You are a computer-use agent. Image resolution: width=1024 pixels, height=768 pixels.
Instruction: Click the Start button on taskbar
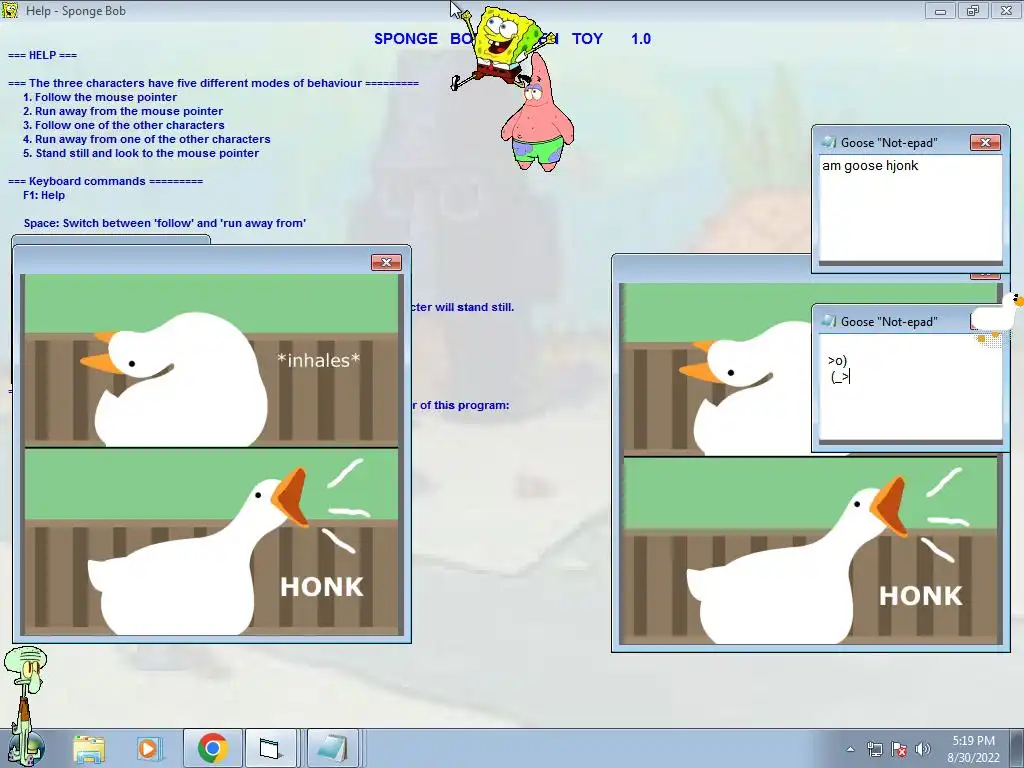(26, 749)
